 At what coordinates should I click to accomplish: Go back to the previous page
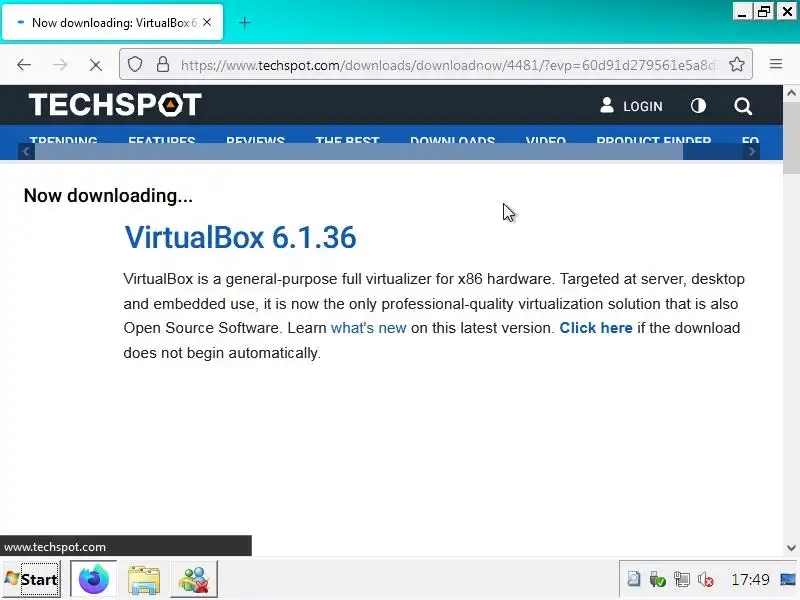24,65
